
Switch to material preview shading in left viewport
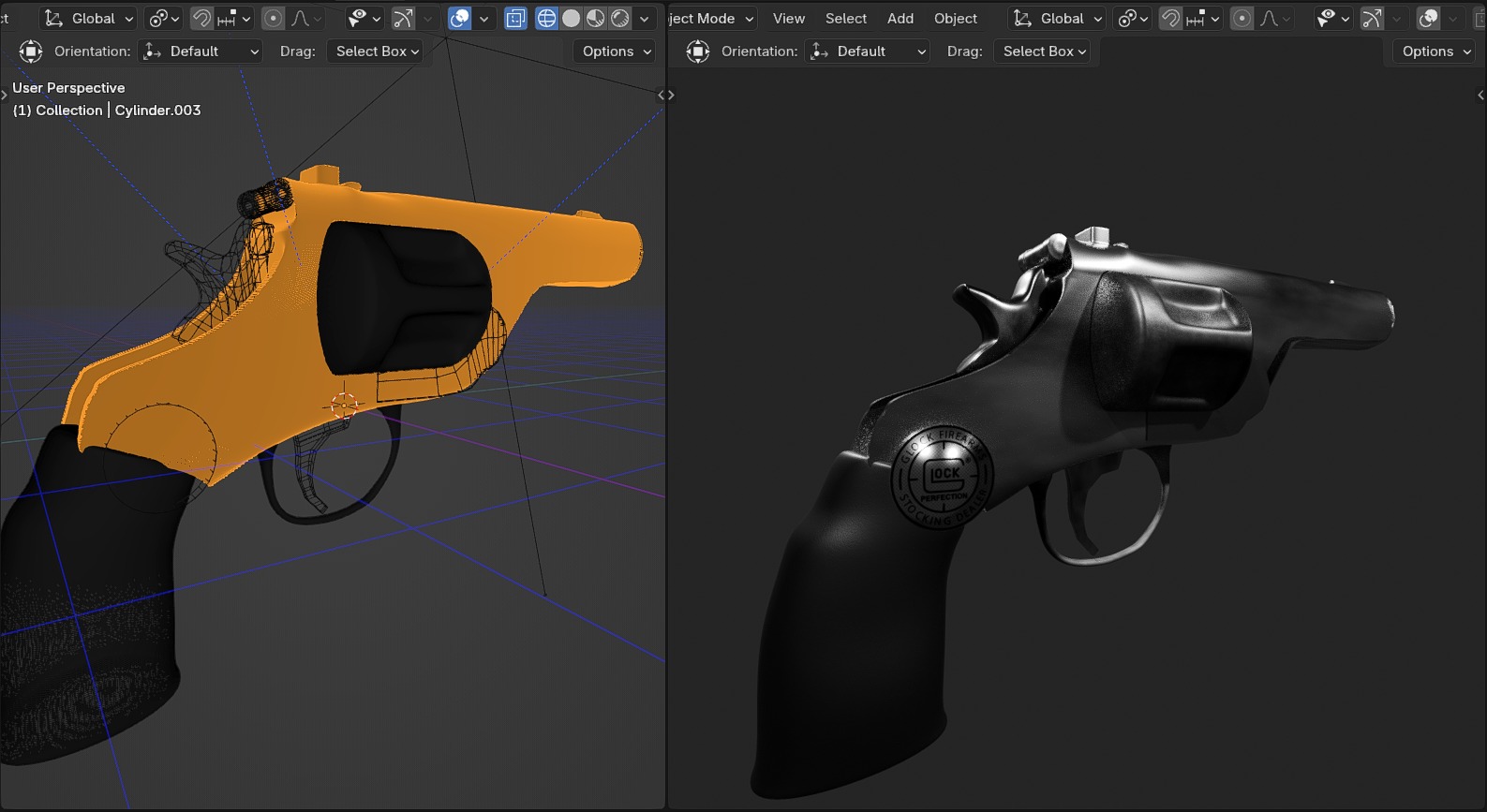595,19
